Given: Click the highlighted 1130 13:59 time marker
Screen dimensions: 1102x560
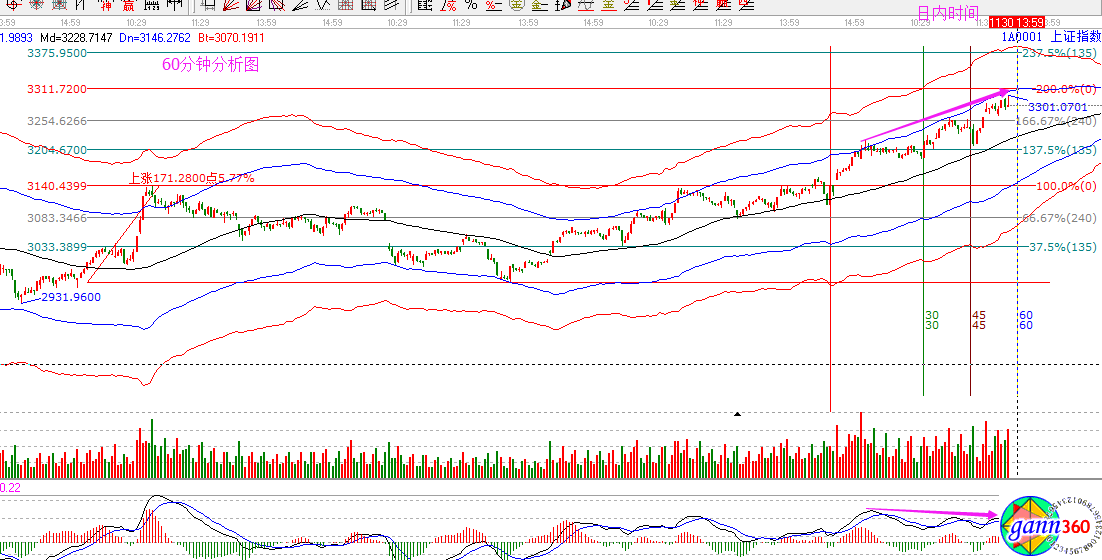Looking at the screenshot, I should coord(1016,22).
